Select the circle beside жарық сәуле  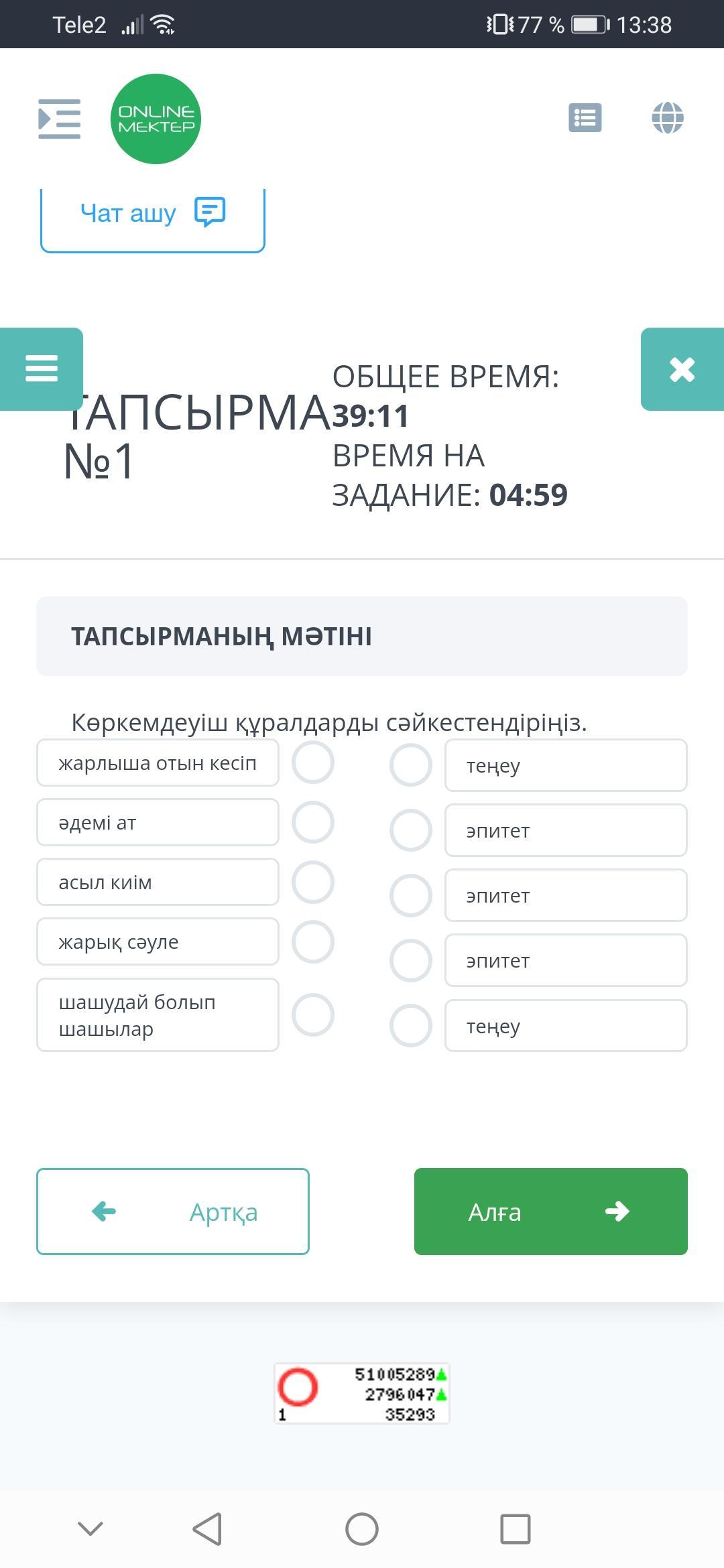(313, 941)
